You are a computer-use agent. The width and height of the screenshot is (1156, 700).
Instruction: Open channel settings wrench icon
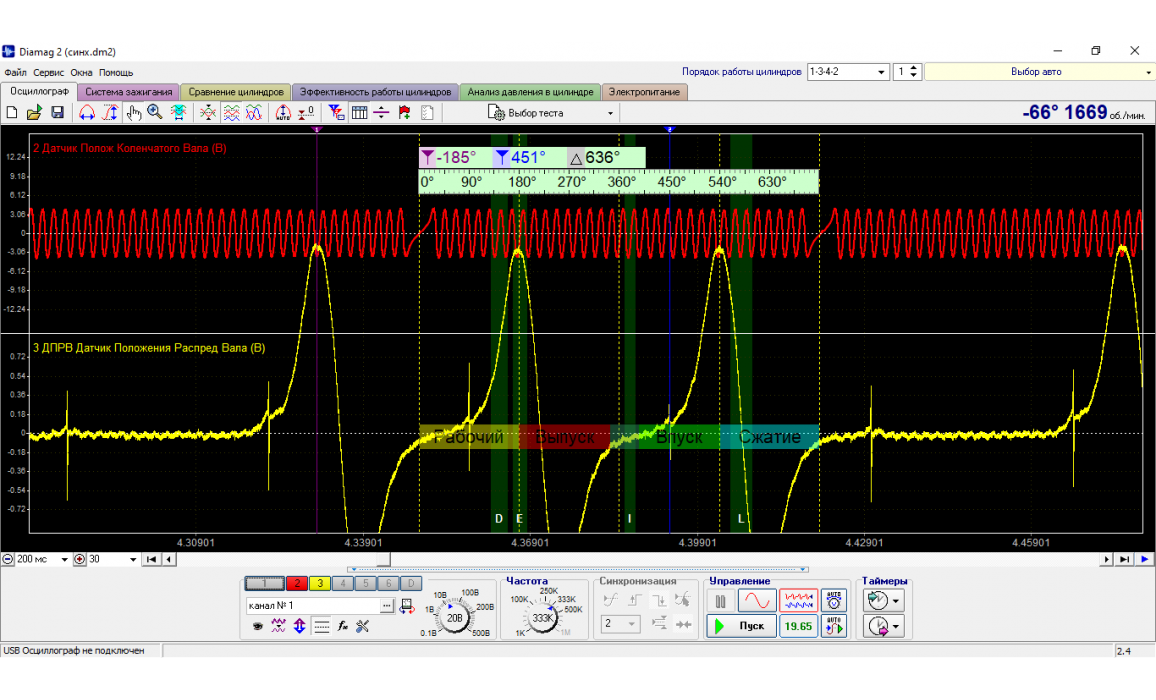coord(362,626)
